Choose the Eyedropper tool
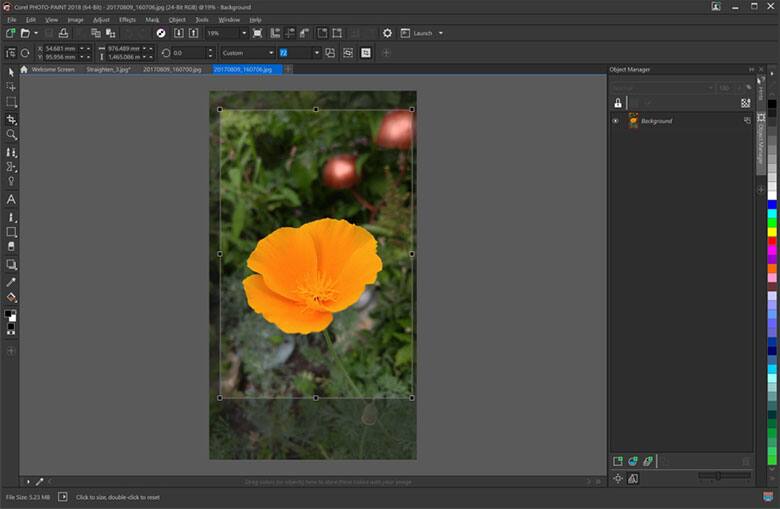 [11, 282]
